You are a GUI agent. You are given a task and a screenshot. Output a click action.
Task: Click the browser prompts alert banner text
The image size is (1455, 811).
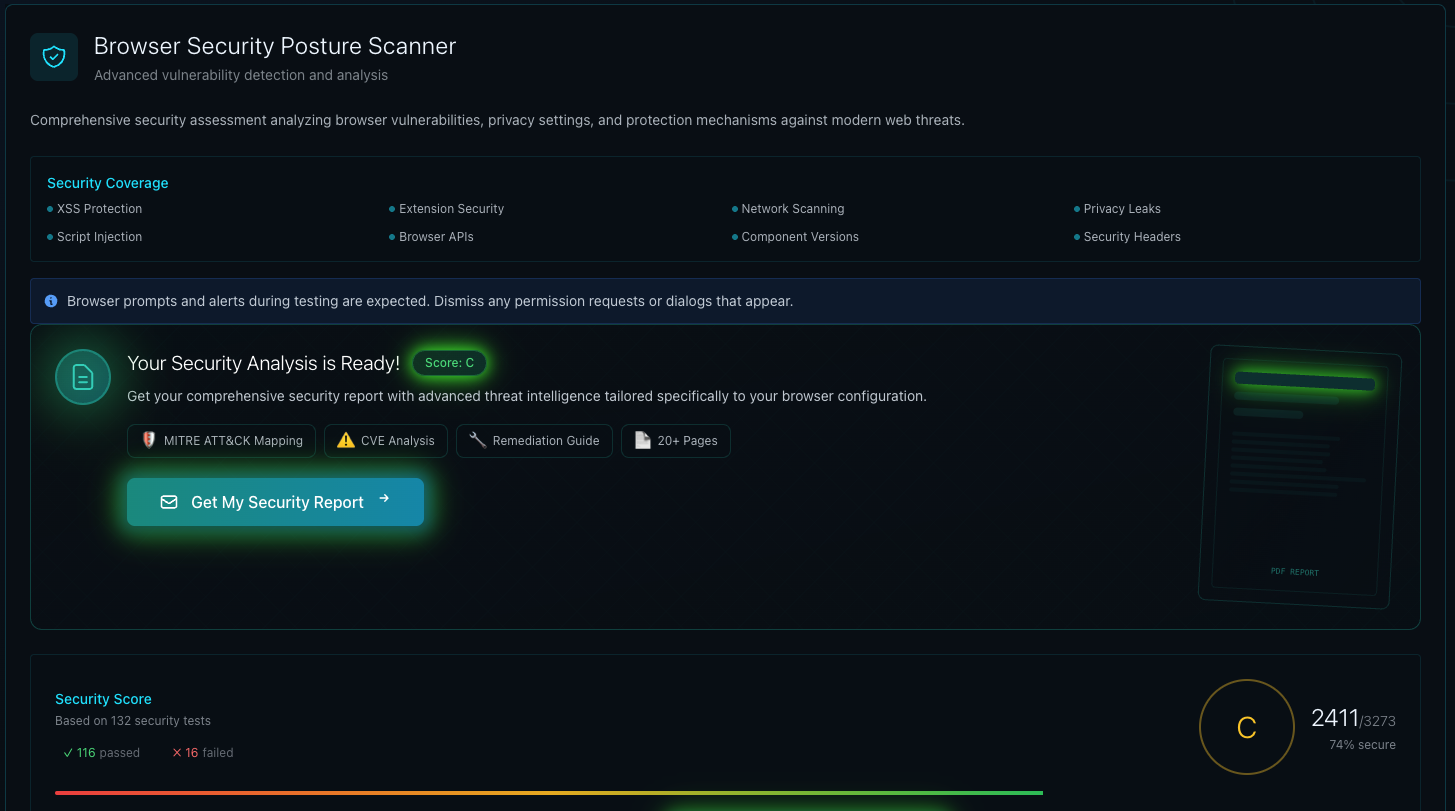pyautogui.click(x=430, y=301)
